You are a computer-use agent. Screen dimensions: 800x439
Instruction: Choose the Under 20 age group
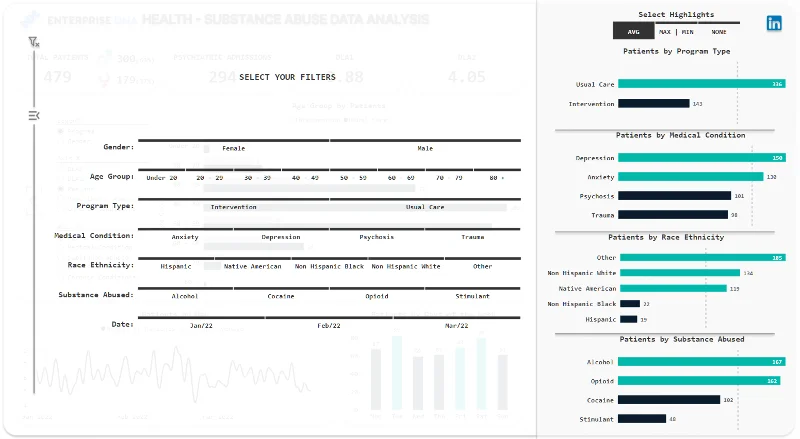point(162,178)
